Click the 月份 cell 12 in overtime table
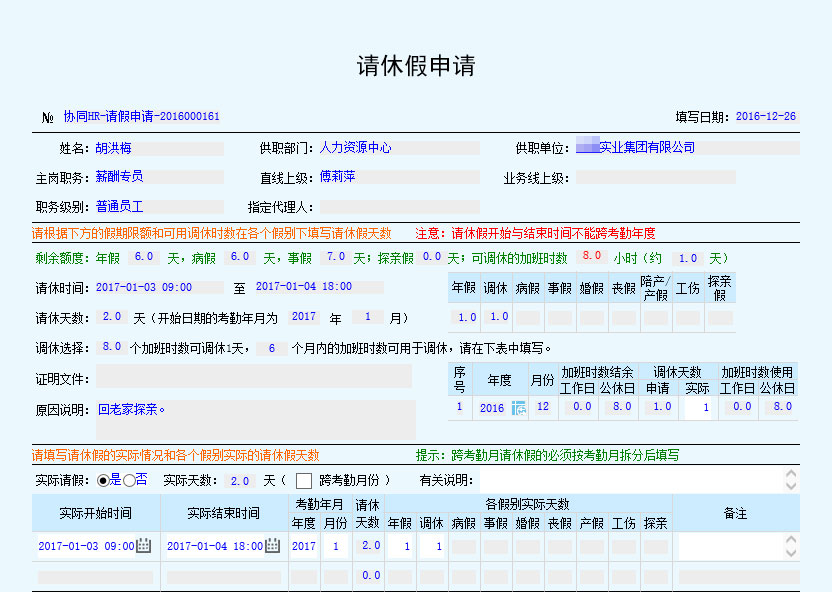 pyautogui.click(x=543, y=407)
